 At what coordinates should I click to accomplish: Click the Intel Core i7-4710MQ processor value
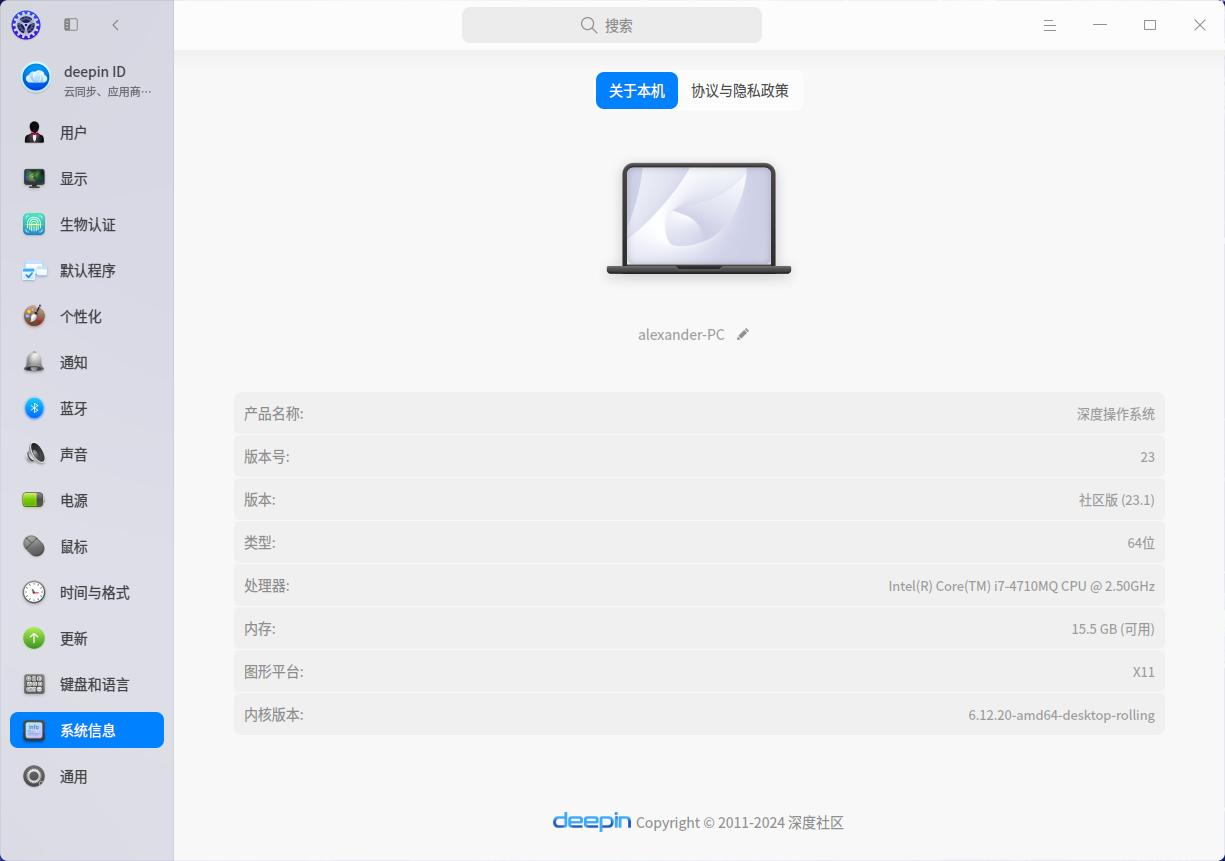(x=1022, y=585)
